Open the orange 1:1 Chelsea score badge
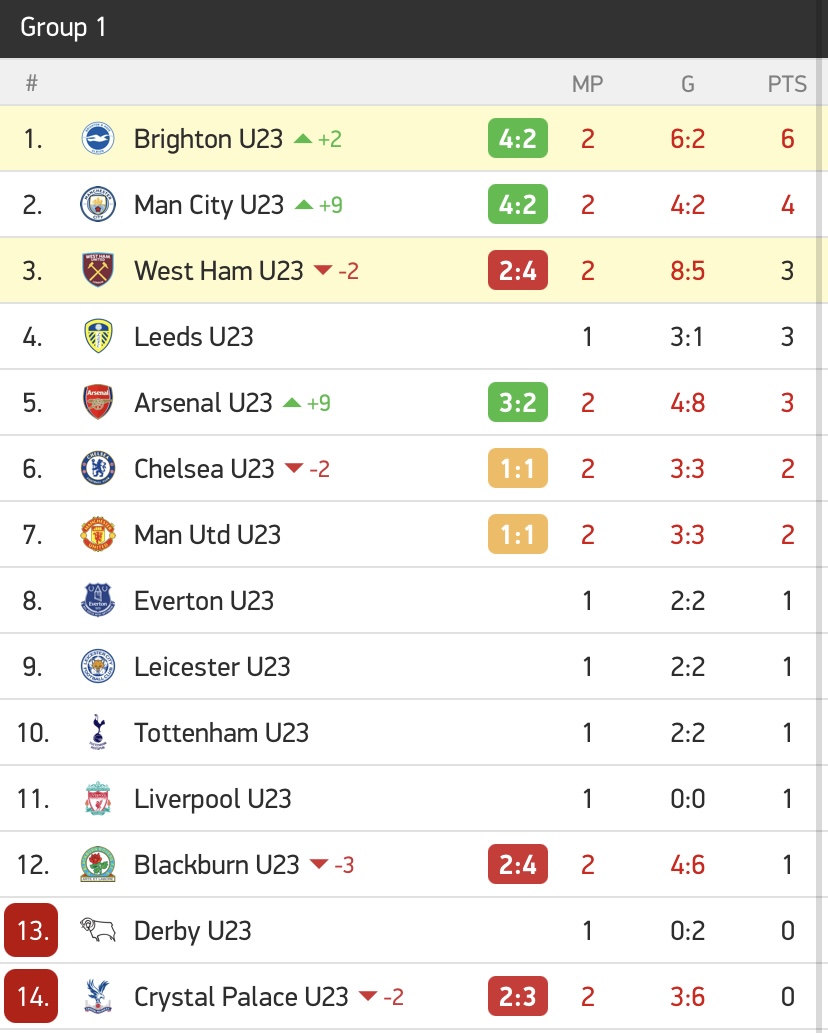828x1033 pixels. coord(518,468)
